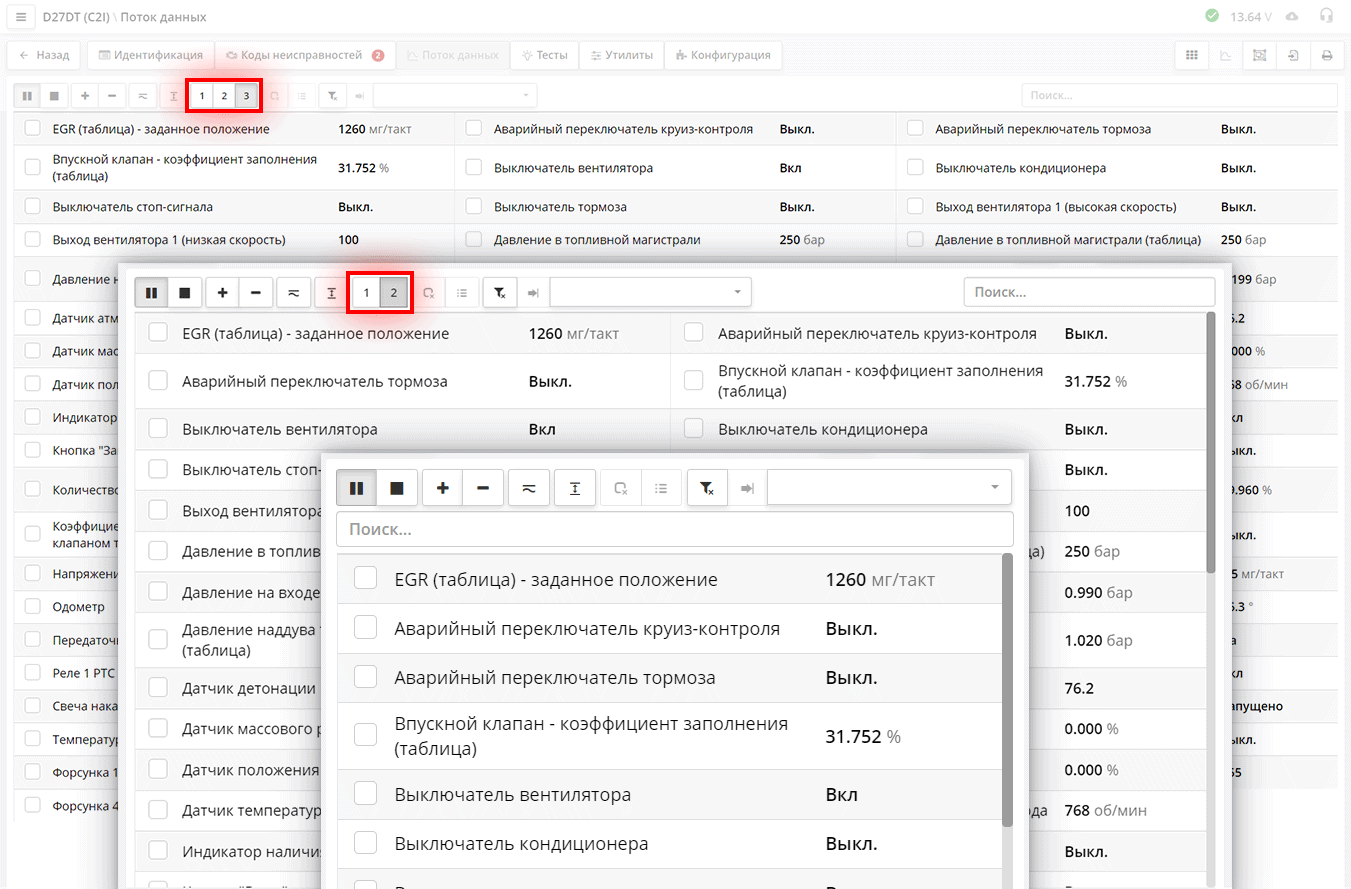Switch to the Тесты tab
The image size is (1351, 889).
click(x=544, y=55)
